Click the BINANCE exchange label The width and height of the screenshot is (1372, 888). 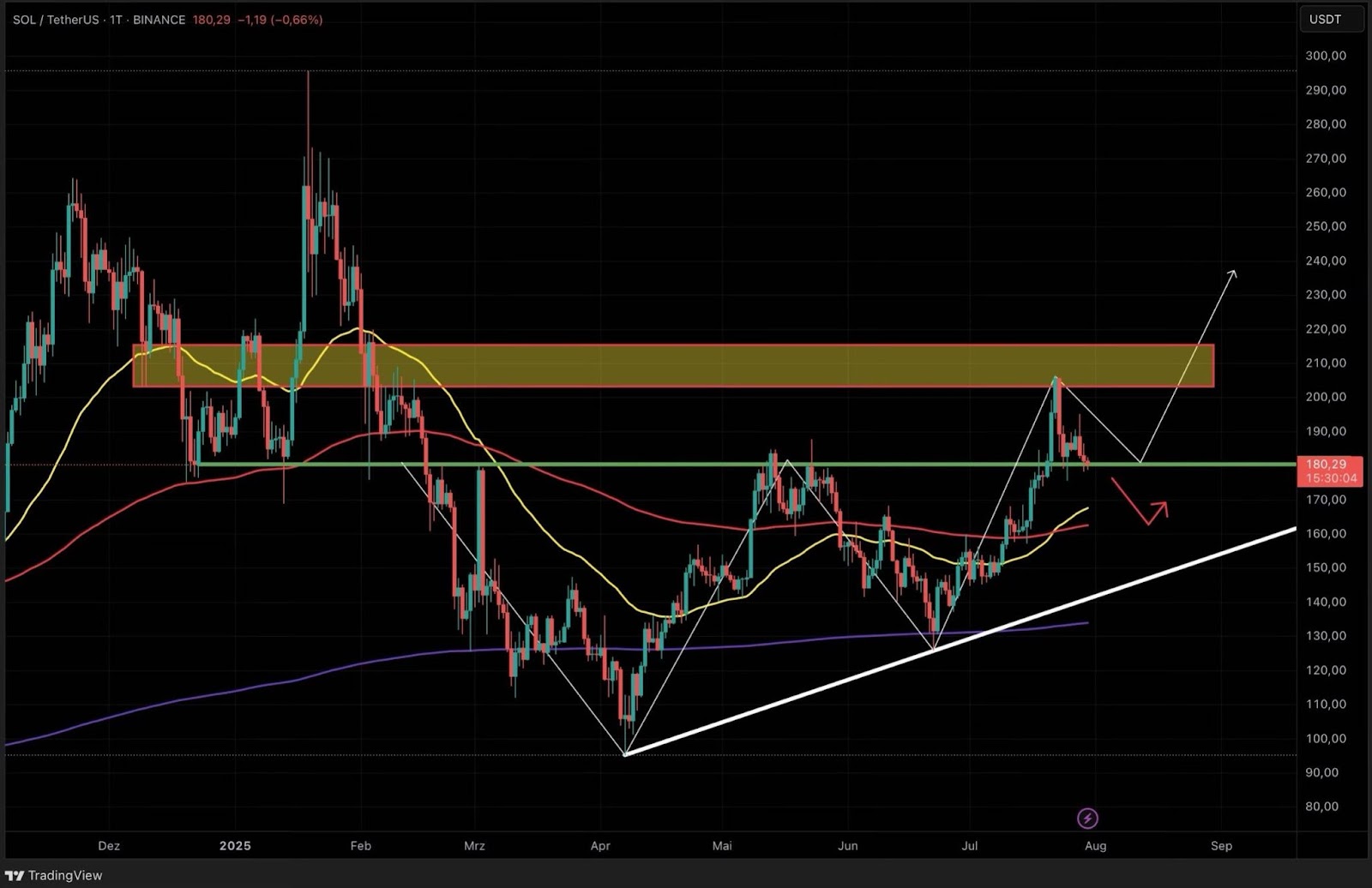[x=161, y=19]
